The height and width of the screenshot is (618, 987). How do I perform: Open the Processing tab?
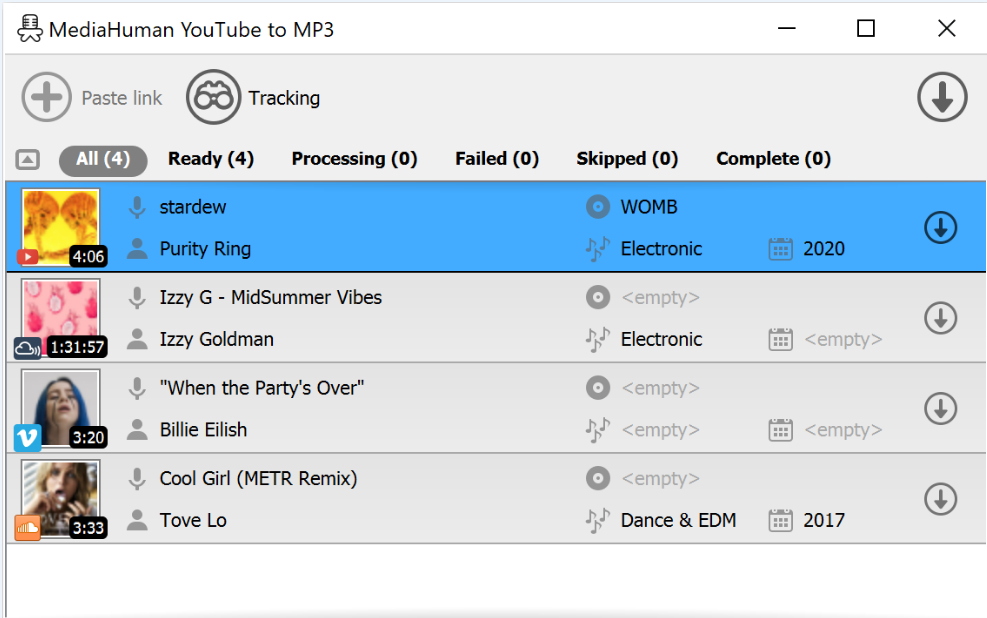[354, 159]
